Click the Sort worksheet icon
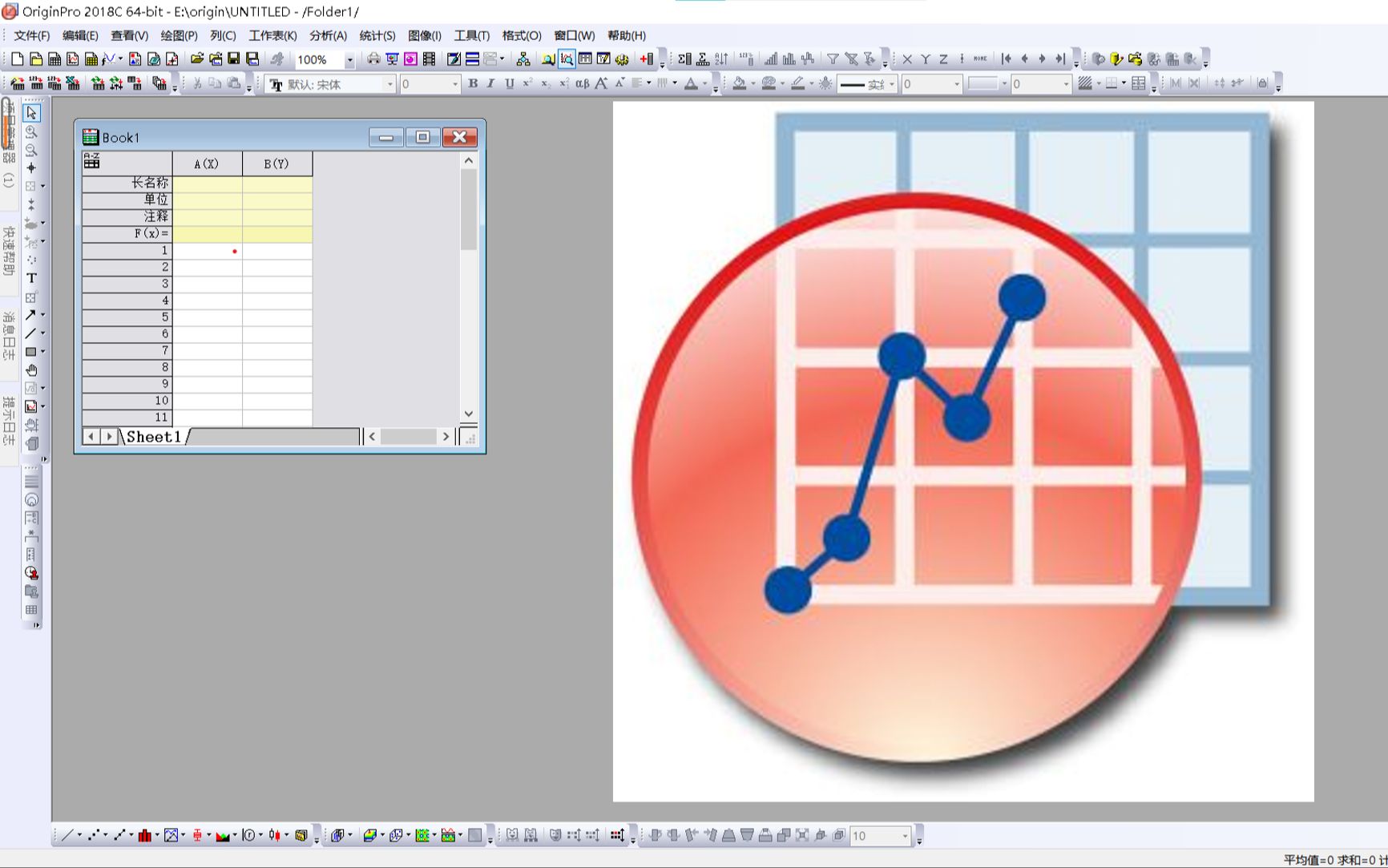 tap(721, 59)
